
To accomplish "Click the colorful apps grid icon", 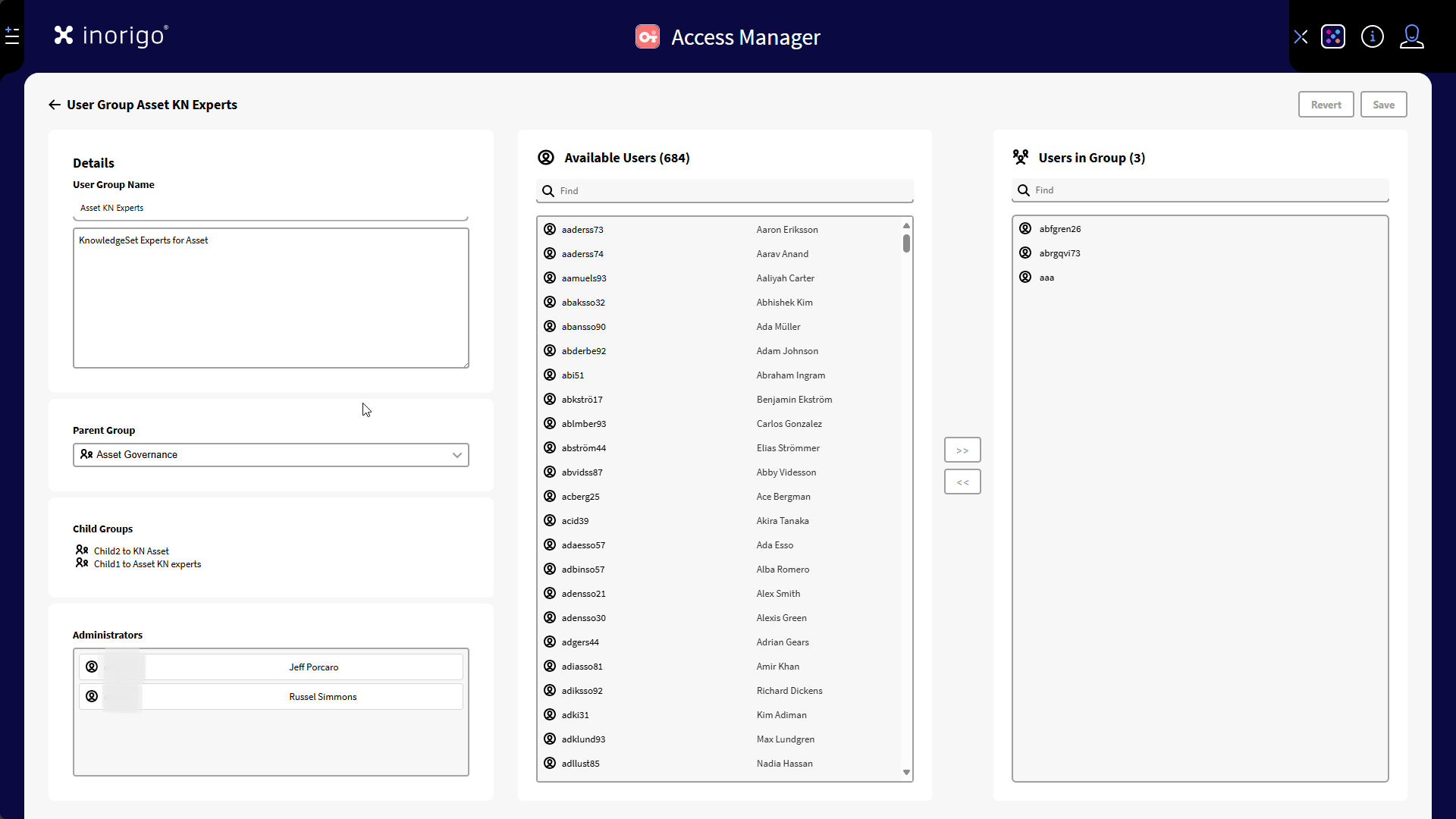I will pos(1332,36).
